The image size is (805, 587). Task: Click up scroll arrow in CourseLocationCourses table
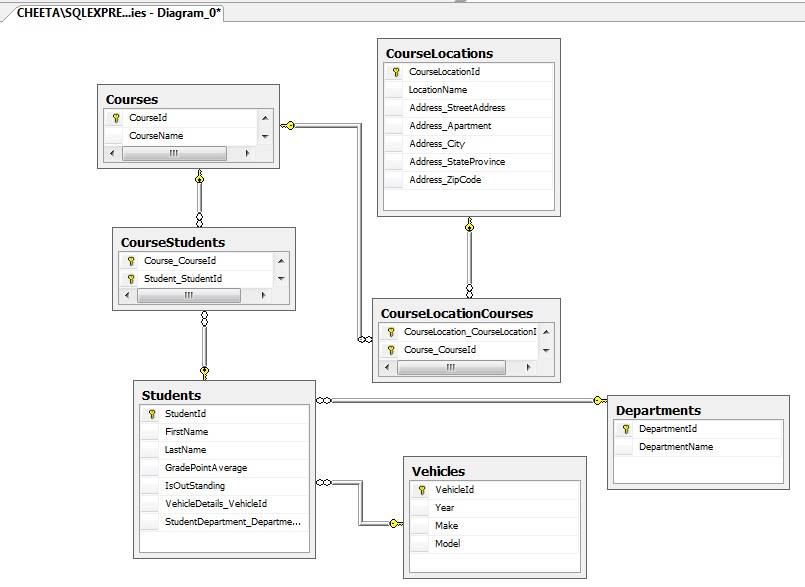tap(546, 332)
